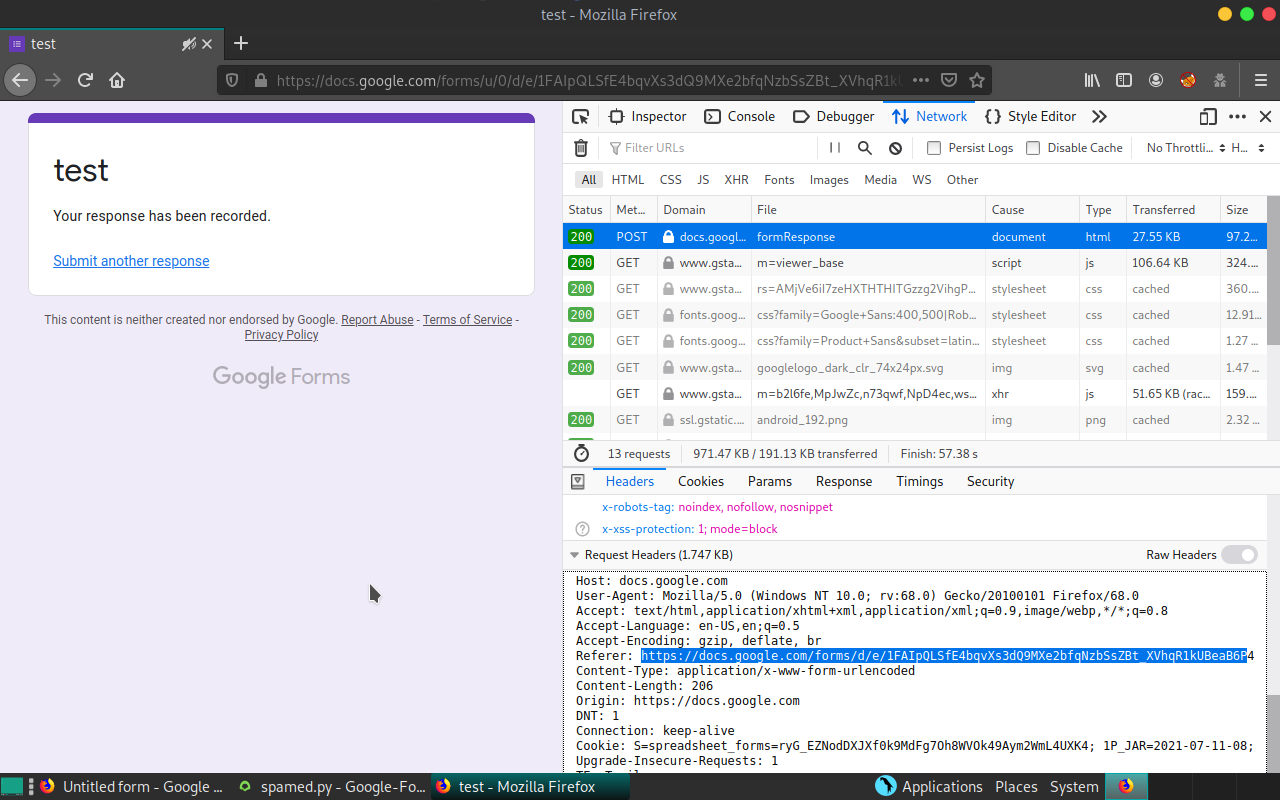
Task: Click the content blocking shield in address bar
Action: click(x=231, y=80)
